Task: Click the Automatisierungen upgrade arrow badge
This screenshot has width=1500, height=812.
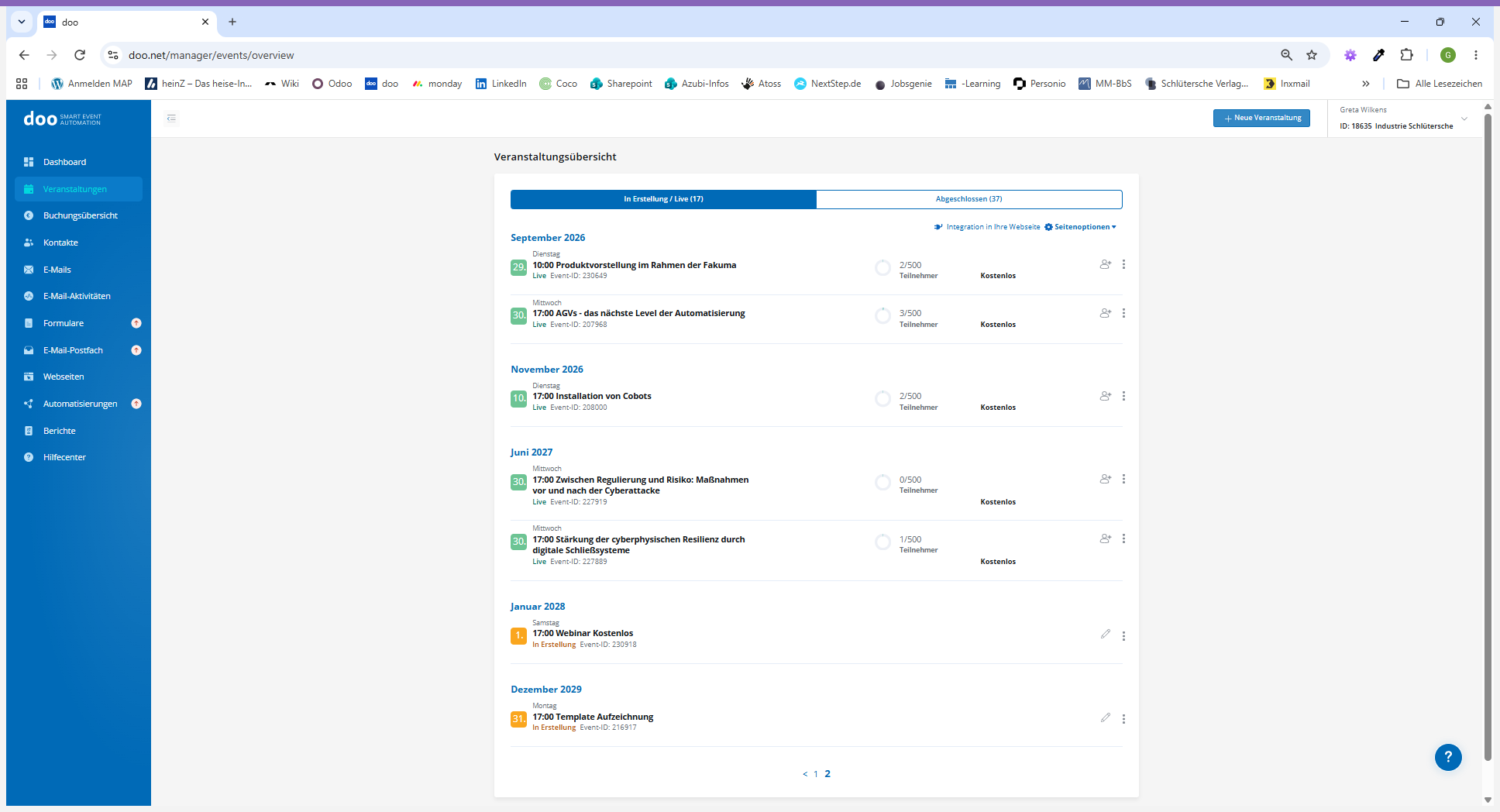Action: pos(136,404)
